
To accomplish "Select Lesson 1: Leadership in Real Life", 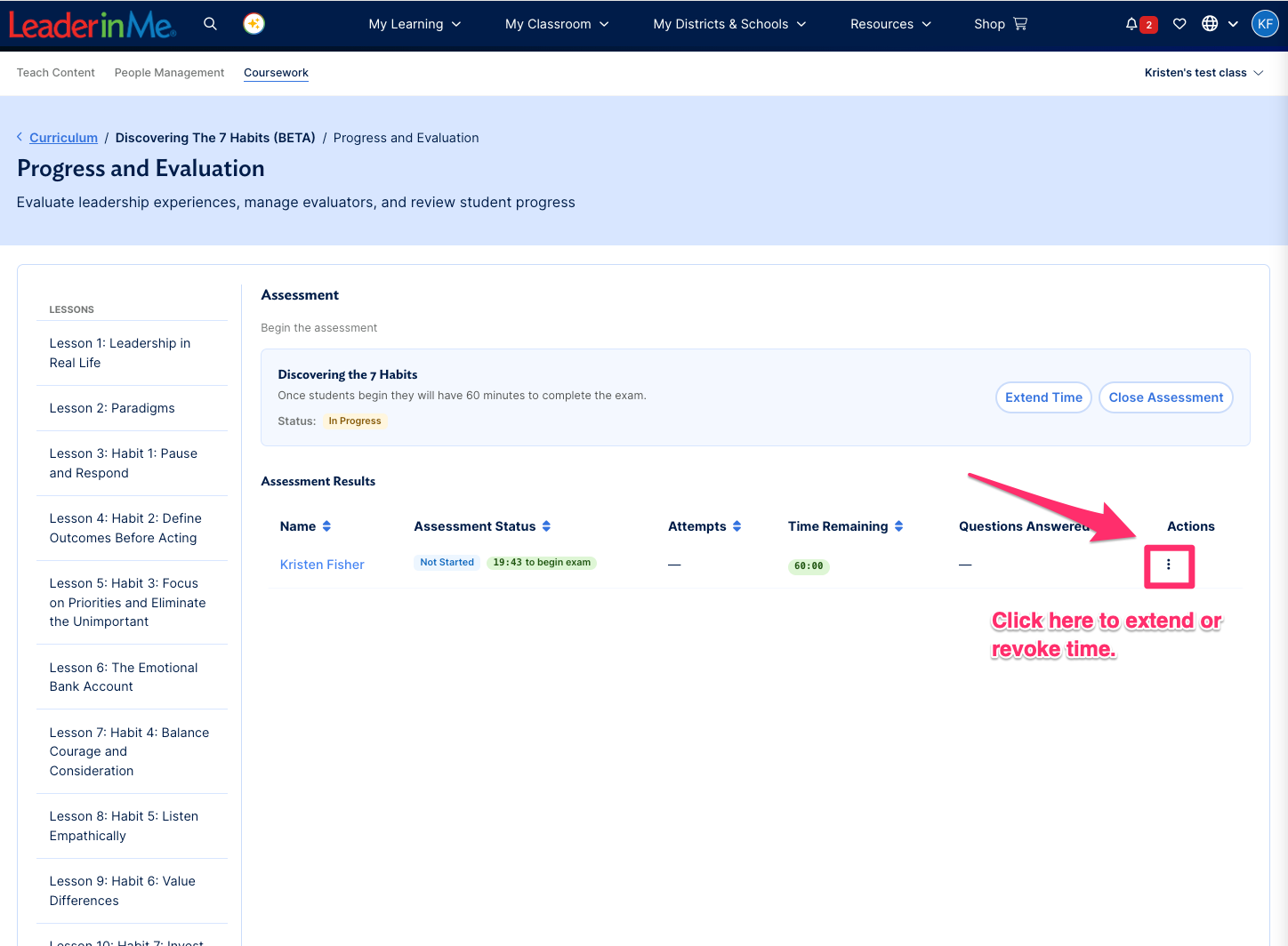I will (132, 353).
